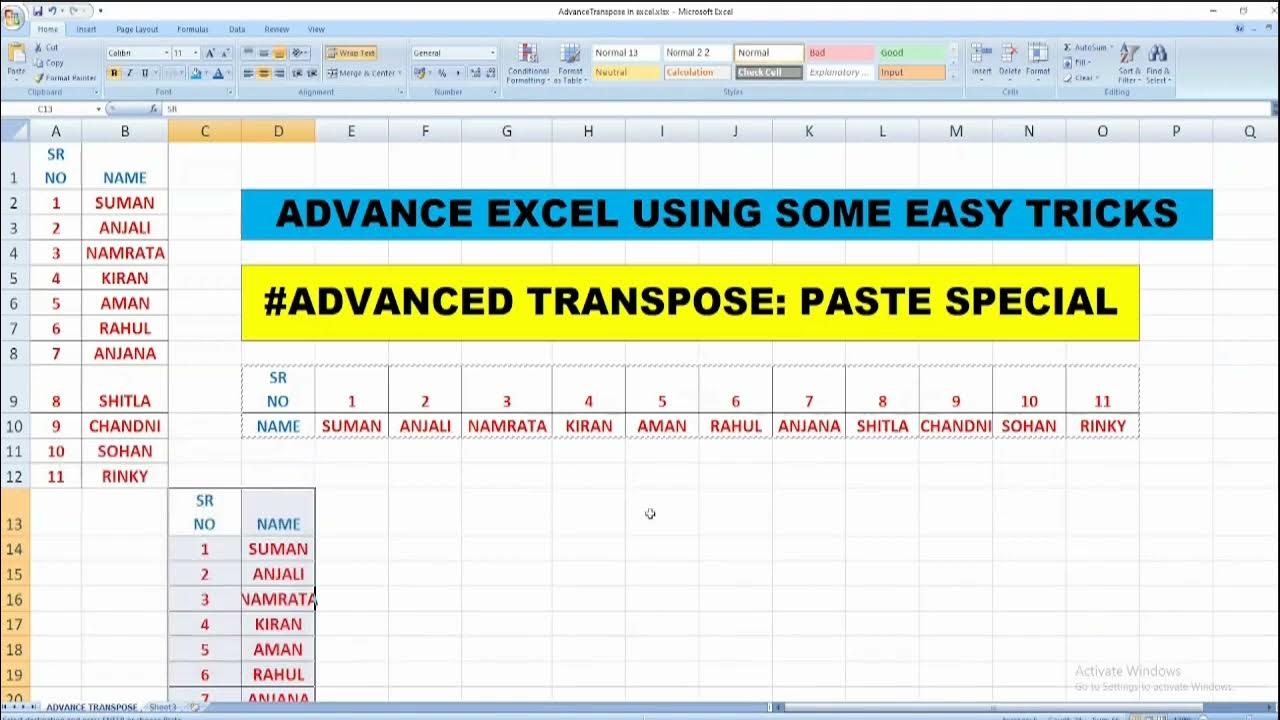1280x720 pixels.
Task: Apply the Good cell style
Action: (912, 53)
